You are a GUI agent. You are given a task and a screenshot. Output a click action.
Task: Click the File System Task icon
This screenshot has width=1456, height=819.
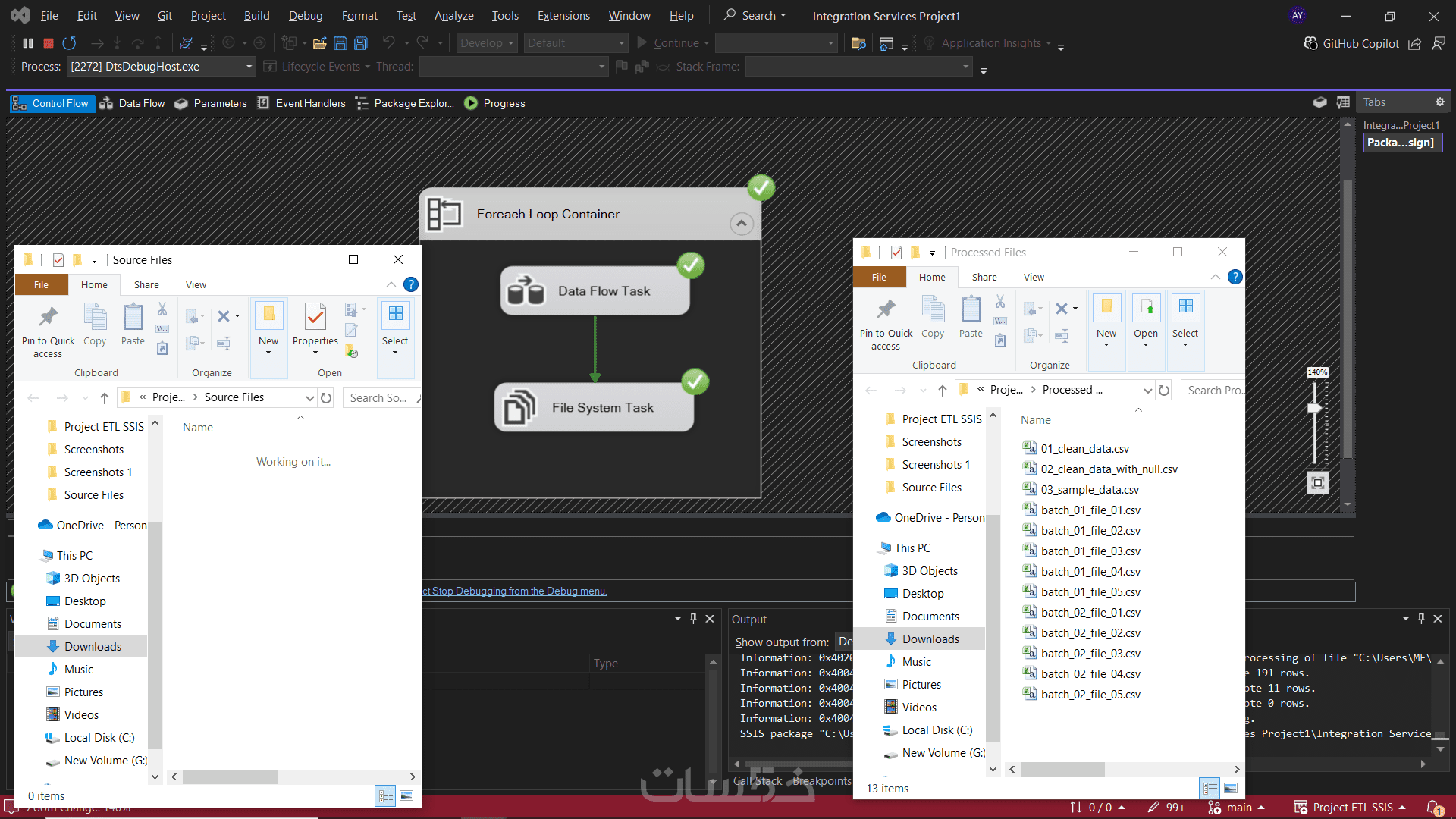point(520,407)
